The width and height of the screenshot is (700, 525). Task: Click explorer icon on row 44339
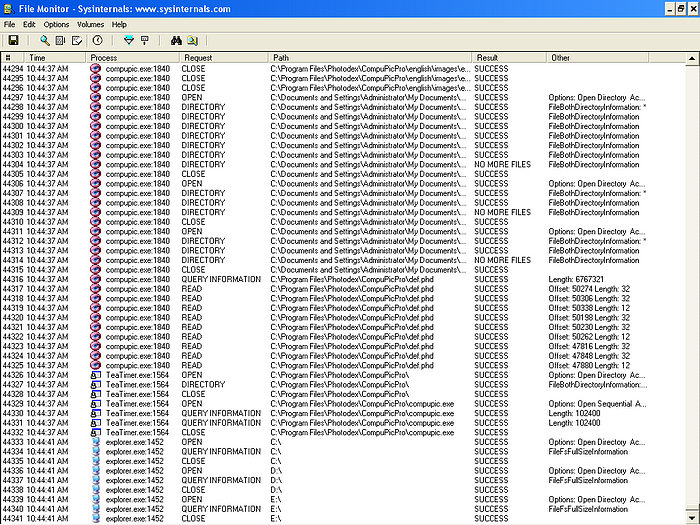96,499
